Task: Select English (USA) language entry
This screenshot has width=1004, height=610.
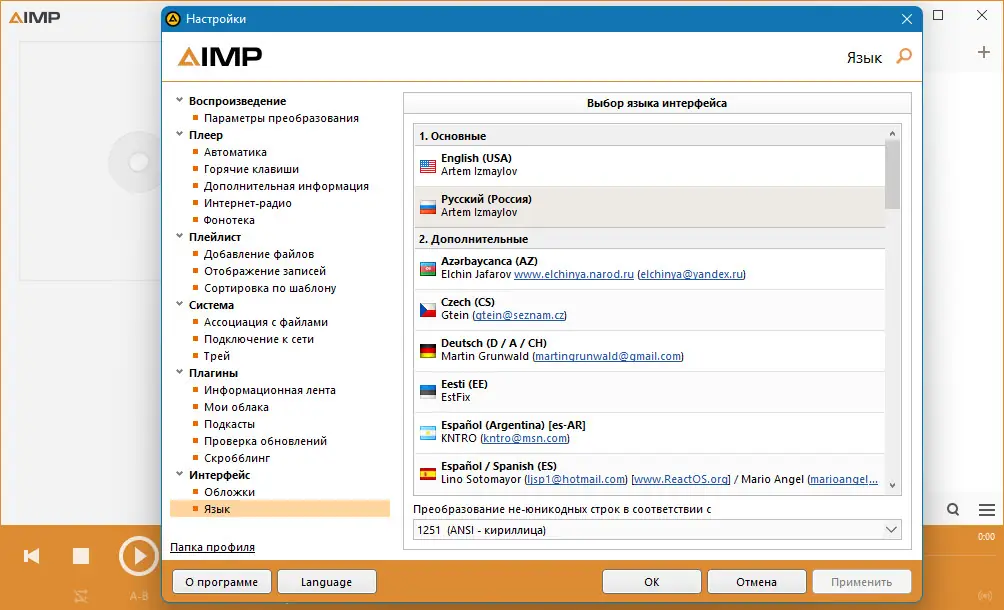Action: click(649, 166)
